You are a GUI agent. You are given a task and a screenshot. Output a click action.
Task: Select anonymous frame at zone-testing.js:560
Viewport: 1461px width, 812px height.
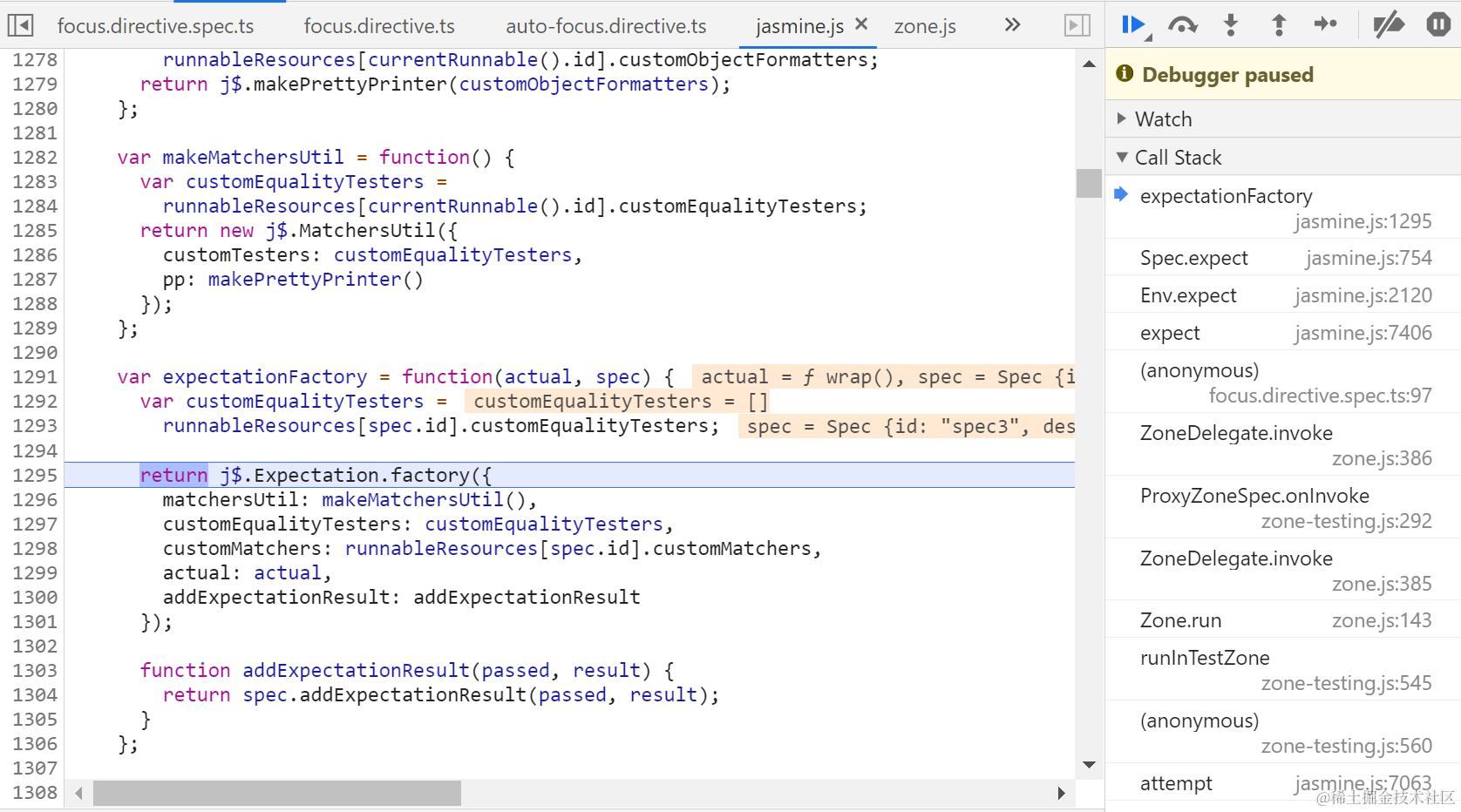click(1283, 733)
